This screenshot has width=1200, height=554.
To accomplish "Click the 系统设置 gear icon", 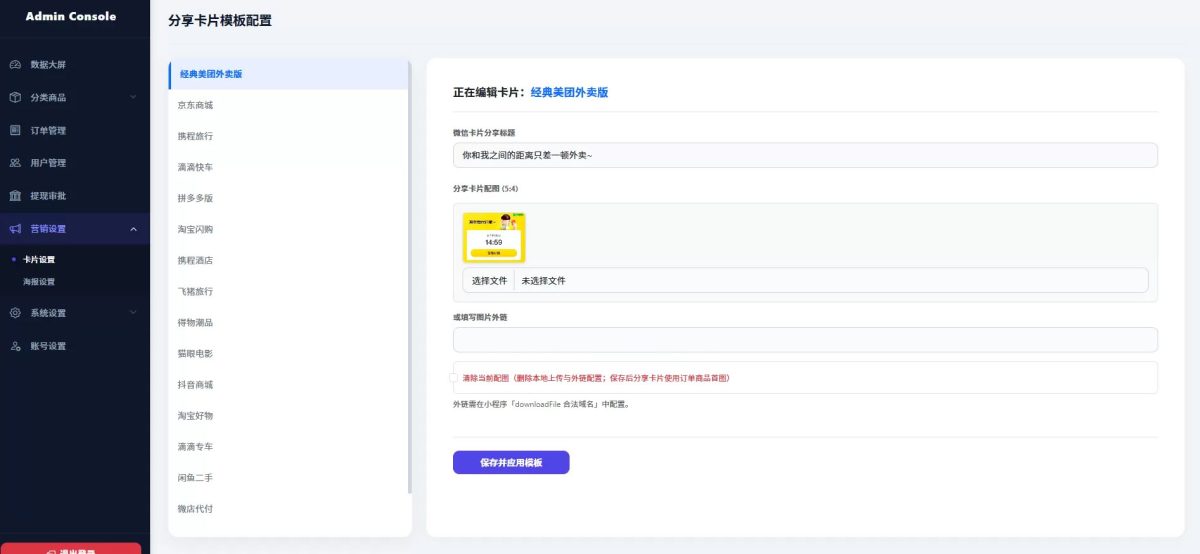I will click(x=15, y=313).
